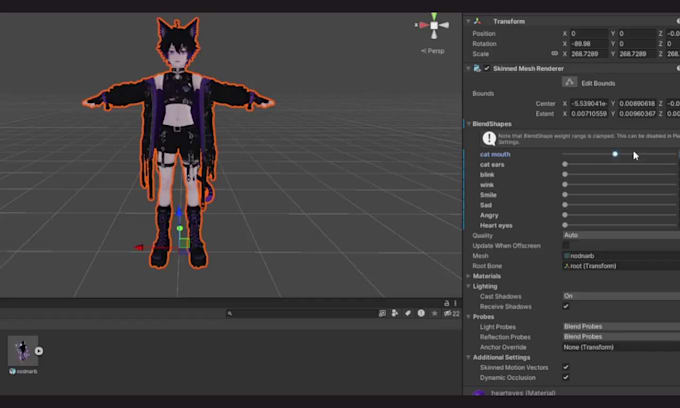Click the Bounds Center Y input field

tap(637, 103)
